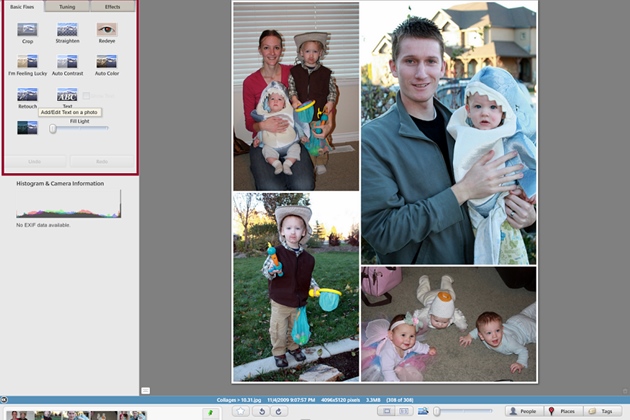
Task: Open the Effects tab
Action: [x=112, y=7]
